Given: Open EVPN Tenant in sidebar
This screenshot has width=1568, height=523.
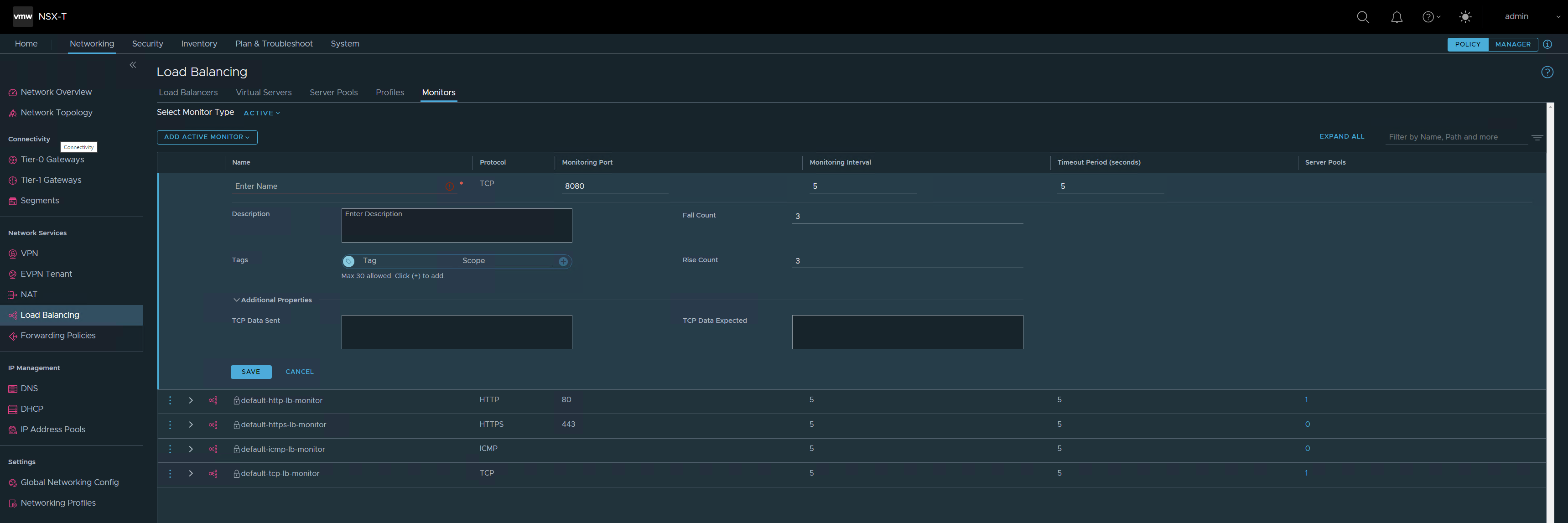Looking at the screenshot, I should [x=46, y=274].
